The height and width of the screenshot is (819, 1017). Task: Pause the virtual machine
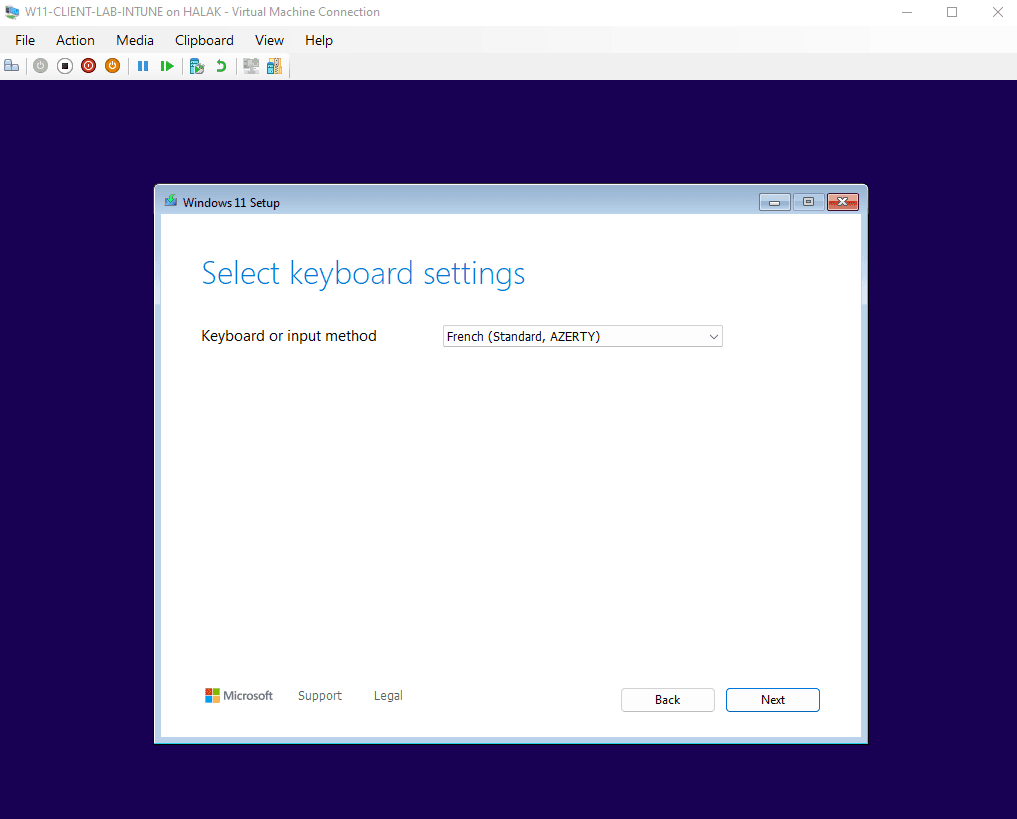click(143, 65)
